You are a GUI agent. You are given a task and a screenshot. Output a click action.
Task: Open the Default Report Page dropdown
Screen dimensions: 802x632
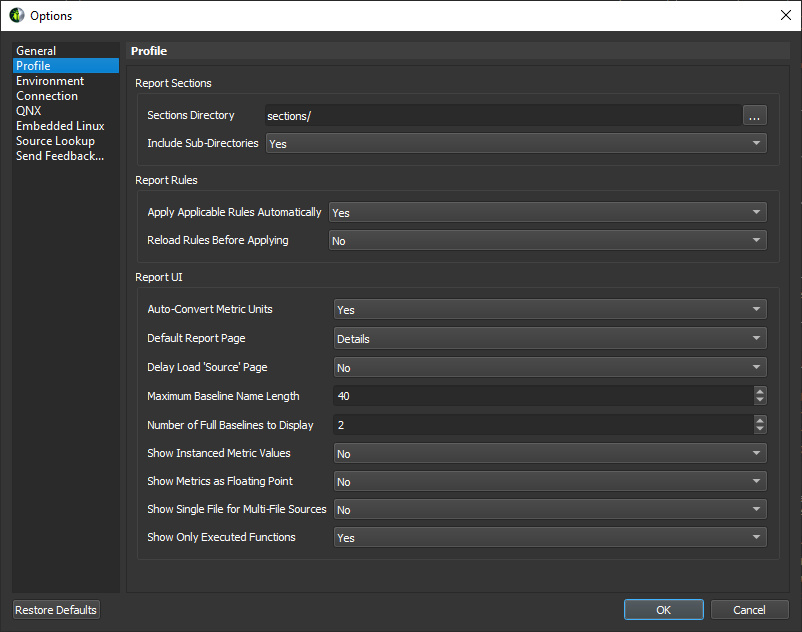(549, 339)
